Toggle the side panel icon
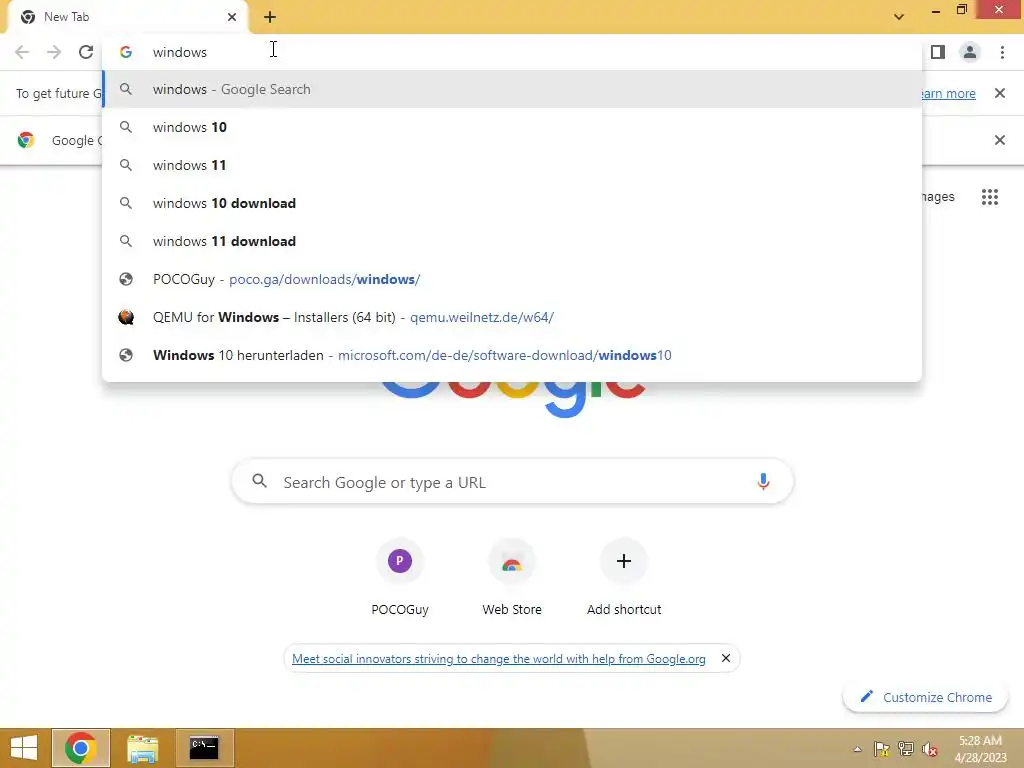The height and width of the screenshot is (768, 1024). click(938, 52)
